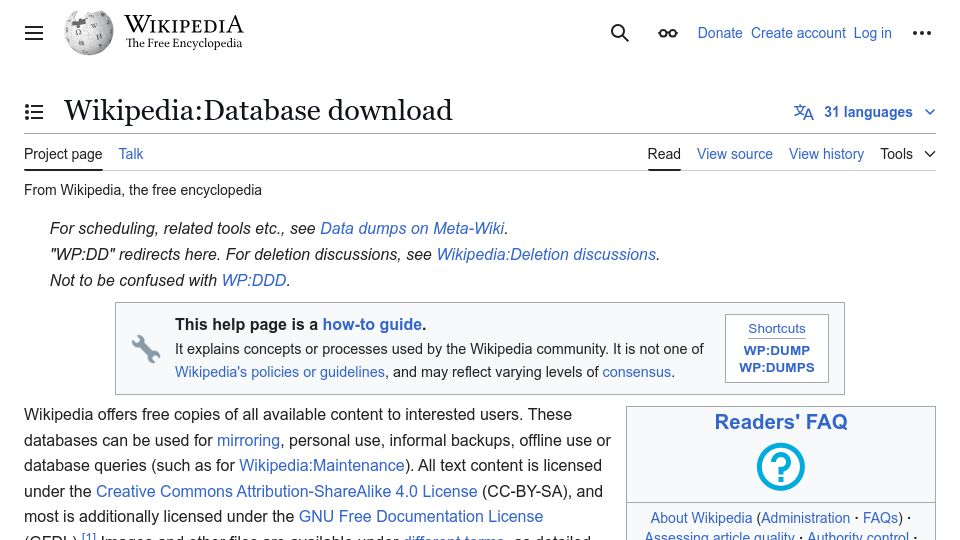This screenshot has height=540, width=960.
Task: Open GNU Free Documentation License link
Action: pyautogui.click(x=421, y=517)
